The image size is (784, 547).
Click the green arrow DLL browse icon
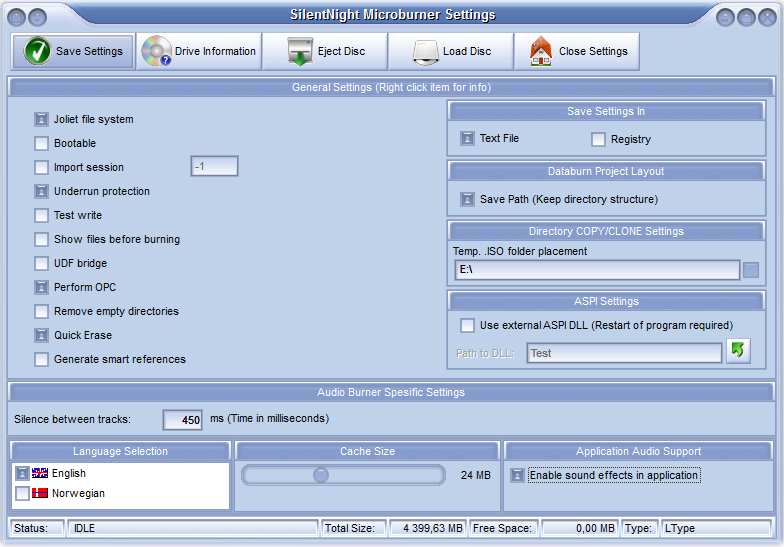click(x=738, y=350)
